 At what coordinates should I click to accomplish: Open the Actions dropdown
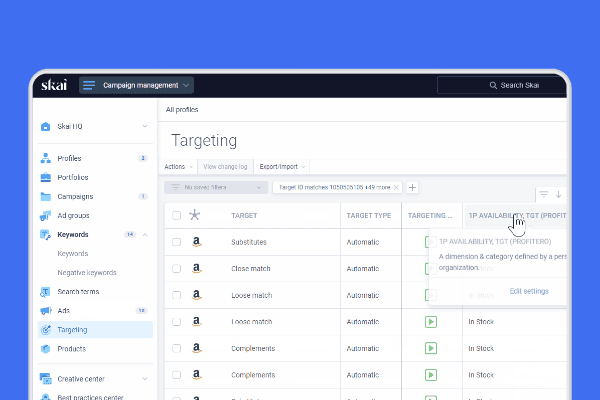click(x=178, y=167)
